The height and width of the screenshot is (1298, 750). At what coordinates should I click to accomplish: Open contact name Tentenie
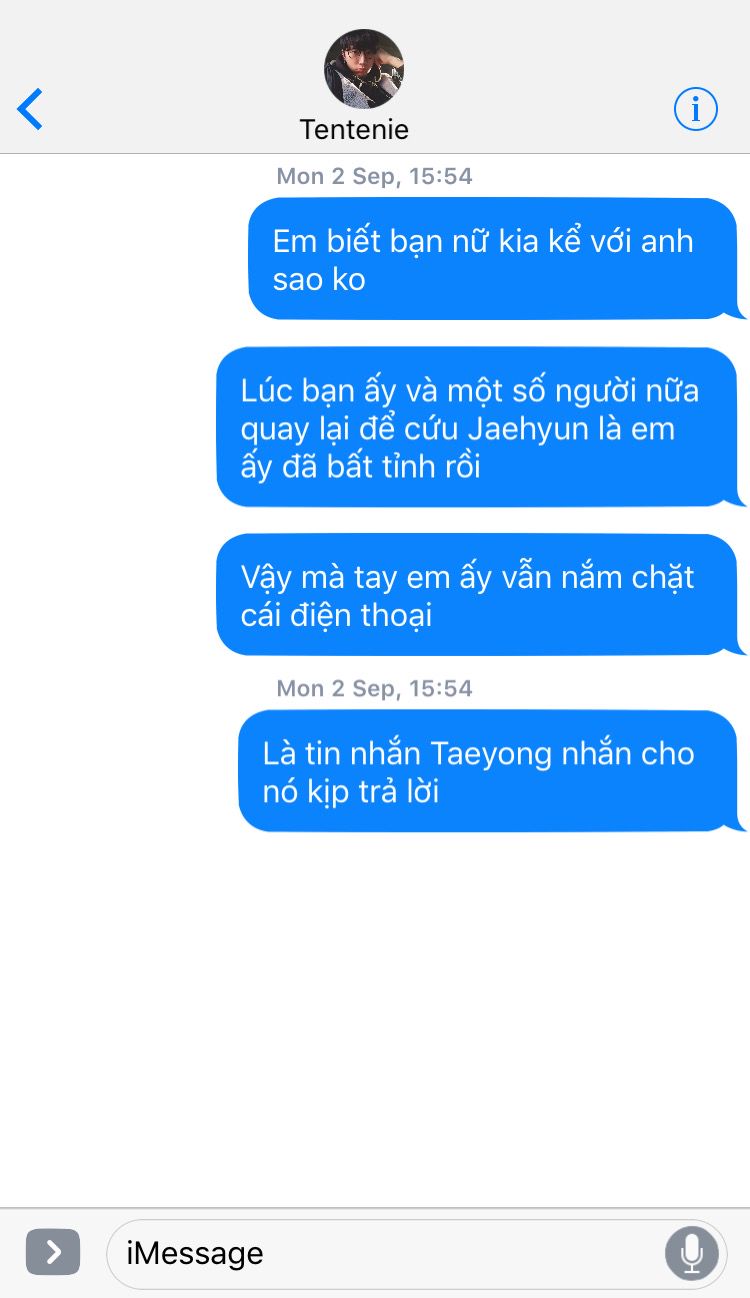[354, 130]
